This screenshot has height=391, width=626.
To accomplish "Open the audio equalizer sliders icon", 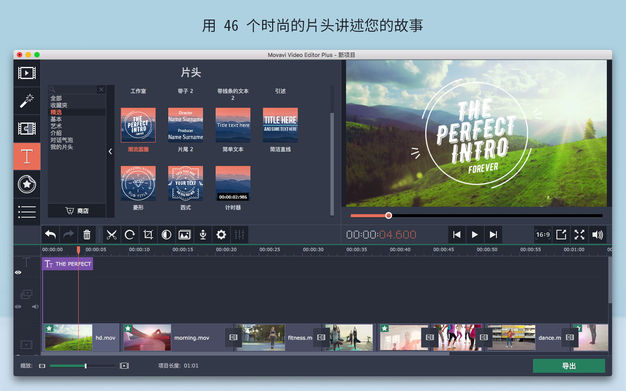I will click(x=240, y=235).
